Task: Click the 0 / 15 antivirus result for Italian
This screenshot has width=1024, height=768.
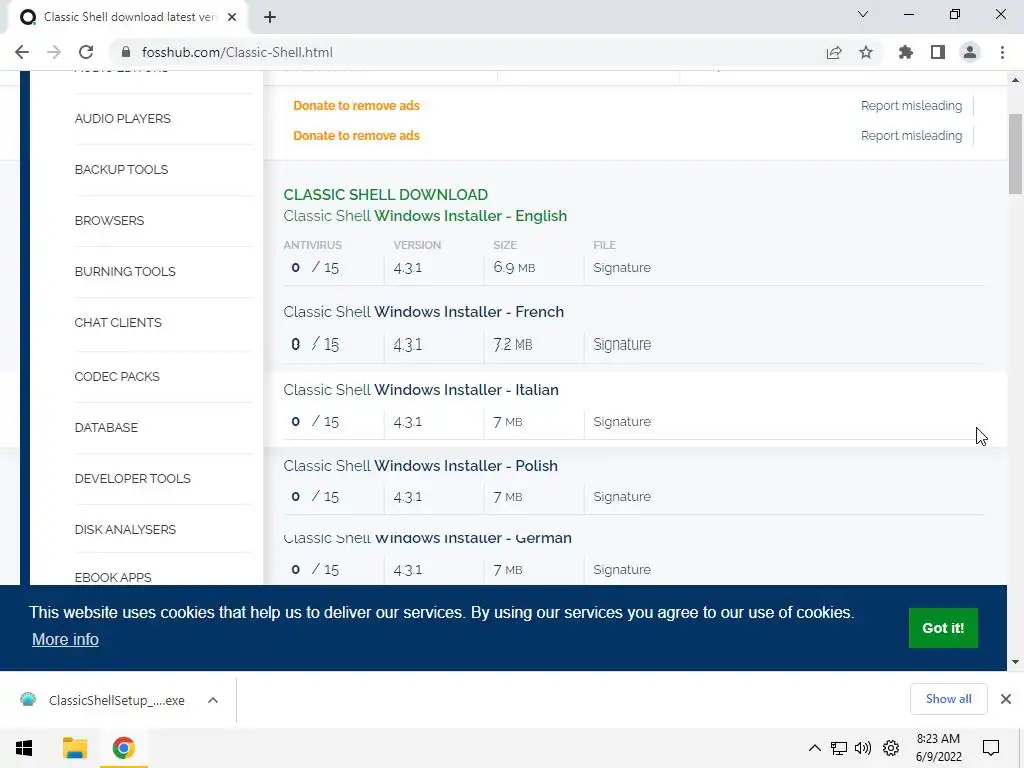Action: click(x=315, y=422)
